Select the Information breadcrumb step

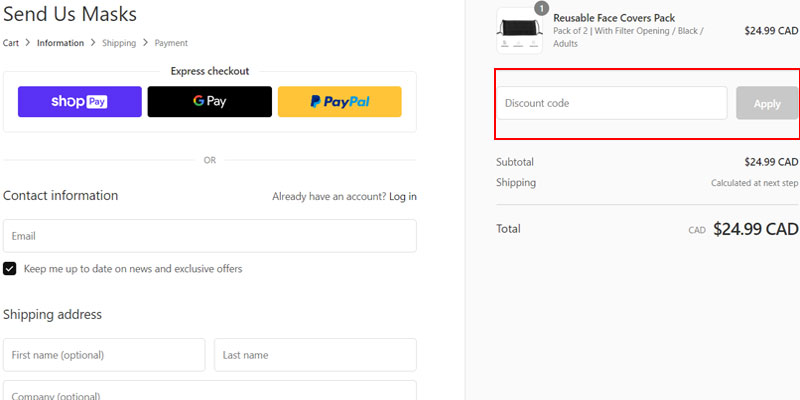60,43
